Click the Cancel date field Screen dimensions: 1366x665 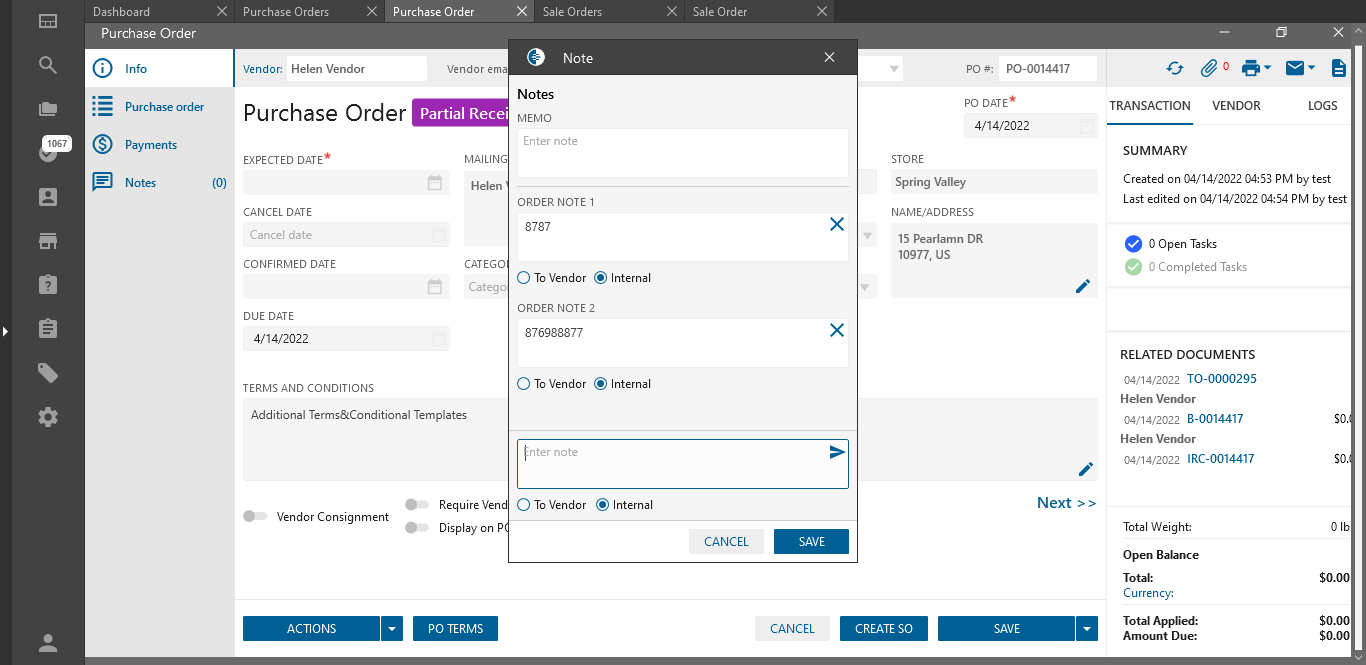(x=346, y=235)
